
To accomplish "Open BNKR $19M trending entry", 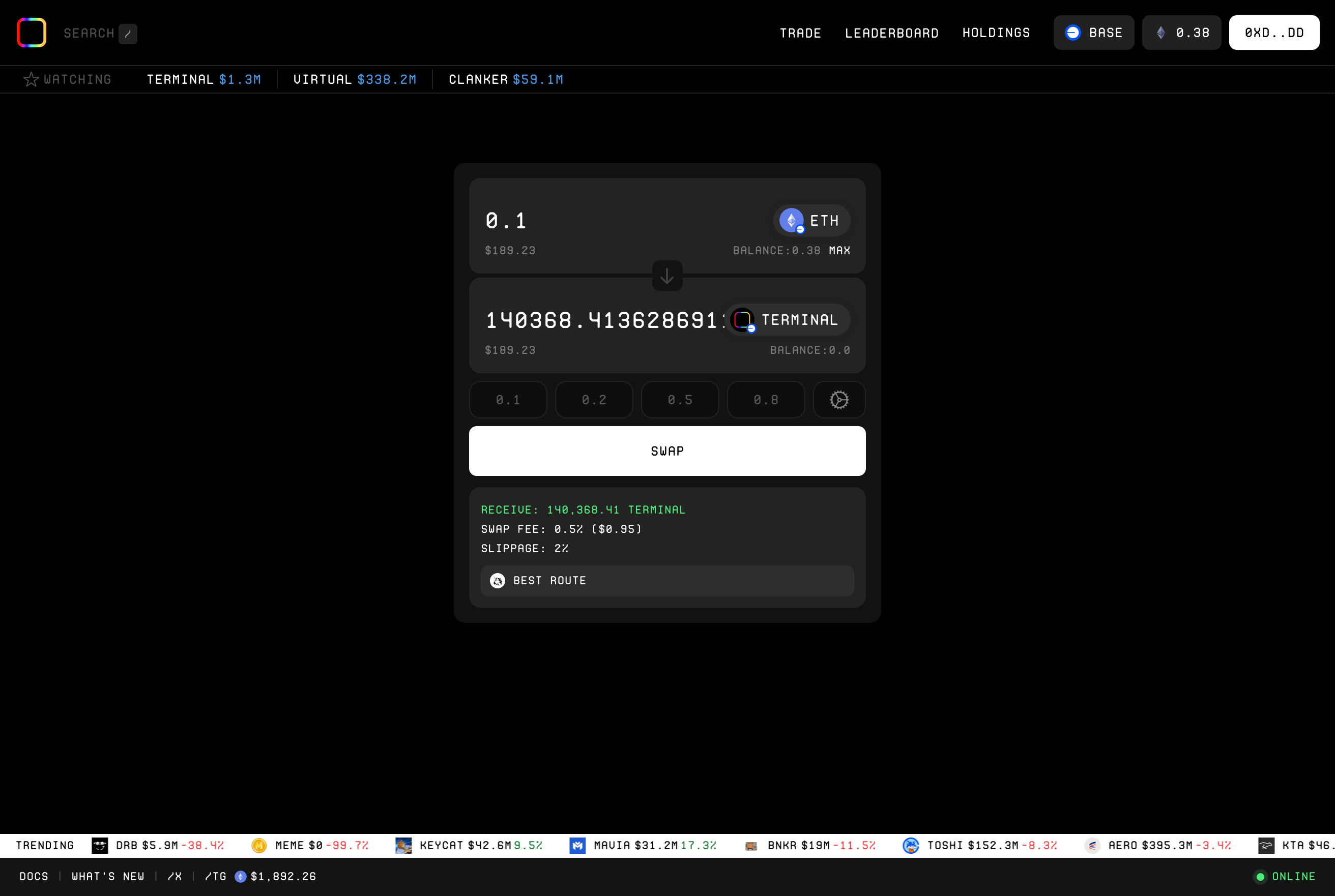I will [809, 846].
